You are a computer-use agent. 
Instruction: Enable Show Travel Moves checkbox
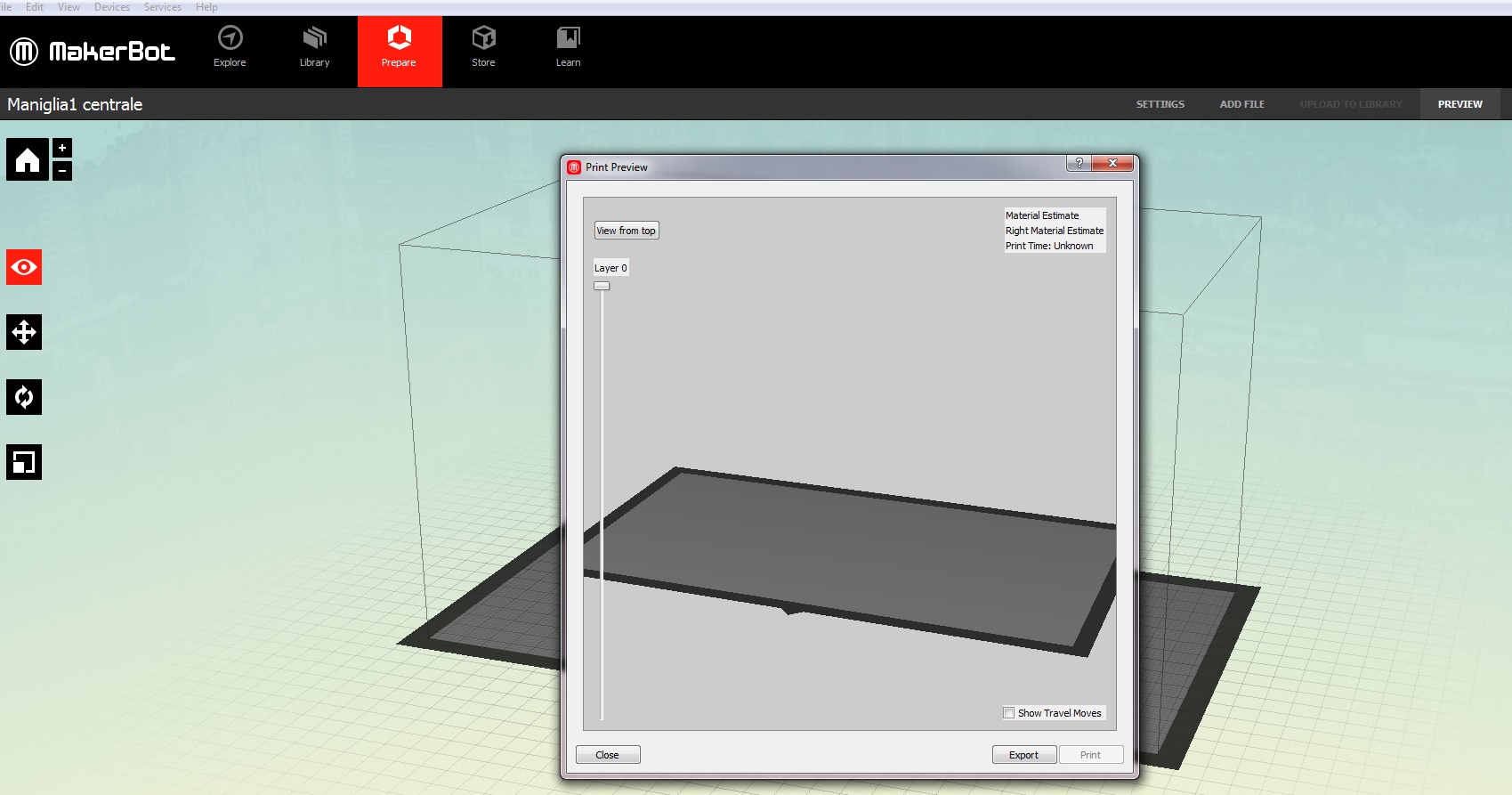(1009, 713)
